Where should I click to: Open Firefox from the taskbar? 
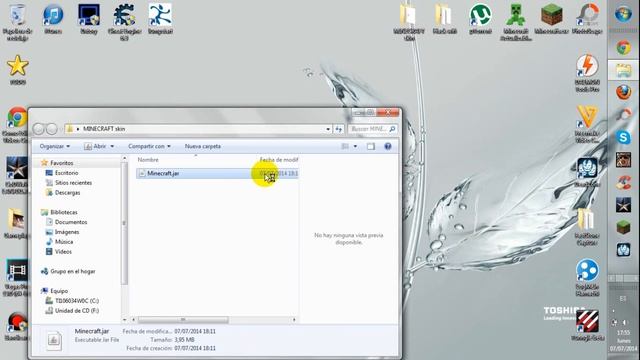pyautogui.click(x=623, y=92)
